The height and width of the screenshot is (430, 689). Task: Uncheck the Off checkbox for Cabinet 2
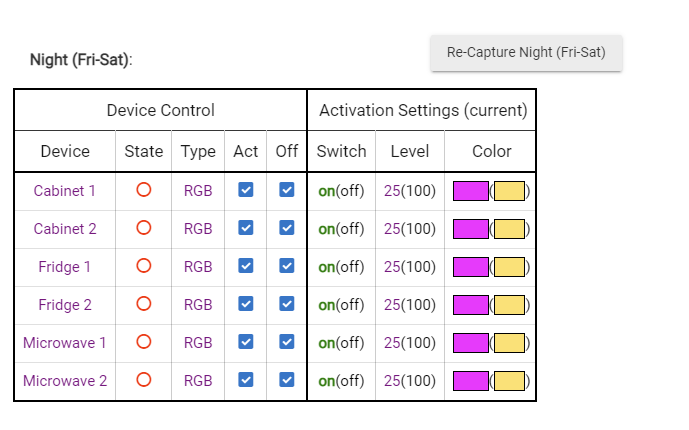coord(287,228)
